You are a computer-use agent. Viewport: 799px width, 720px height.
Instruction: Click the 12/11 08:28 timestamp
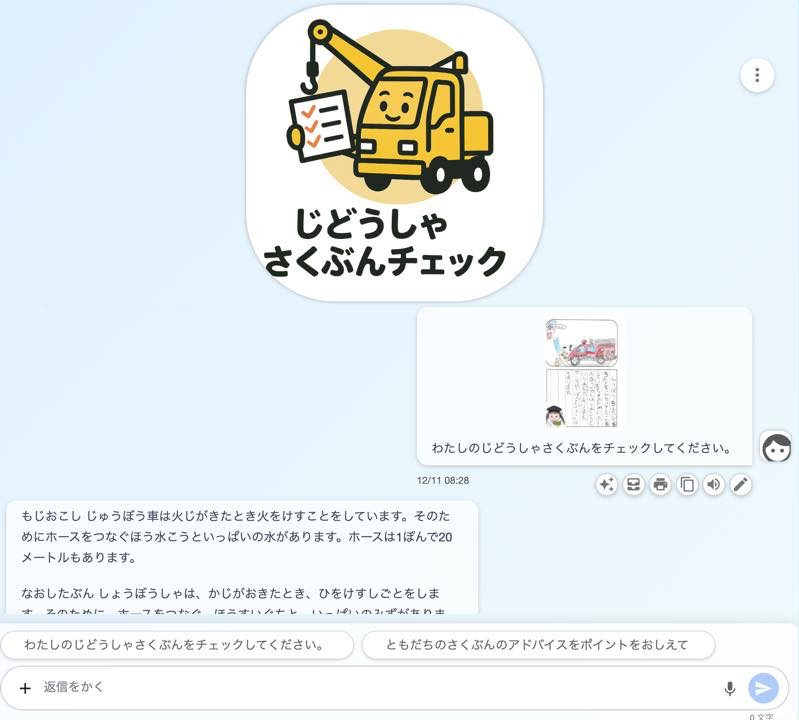tap(443, 481)
